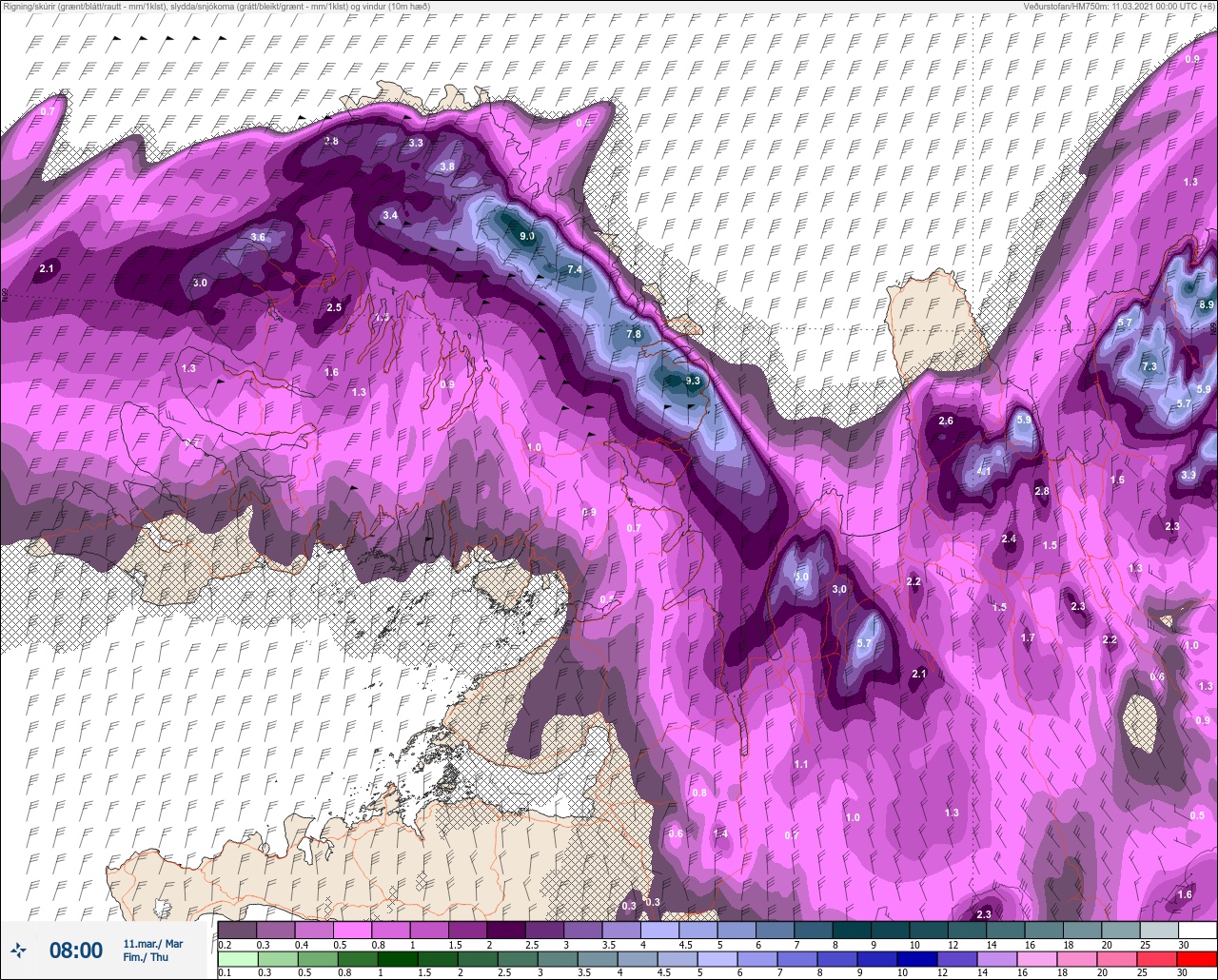The height and width of the screenshot is (980, 1218).
Task: Click the 8.9 precipitation value on the map
Action: click(1207, 304)
